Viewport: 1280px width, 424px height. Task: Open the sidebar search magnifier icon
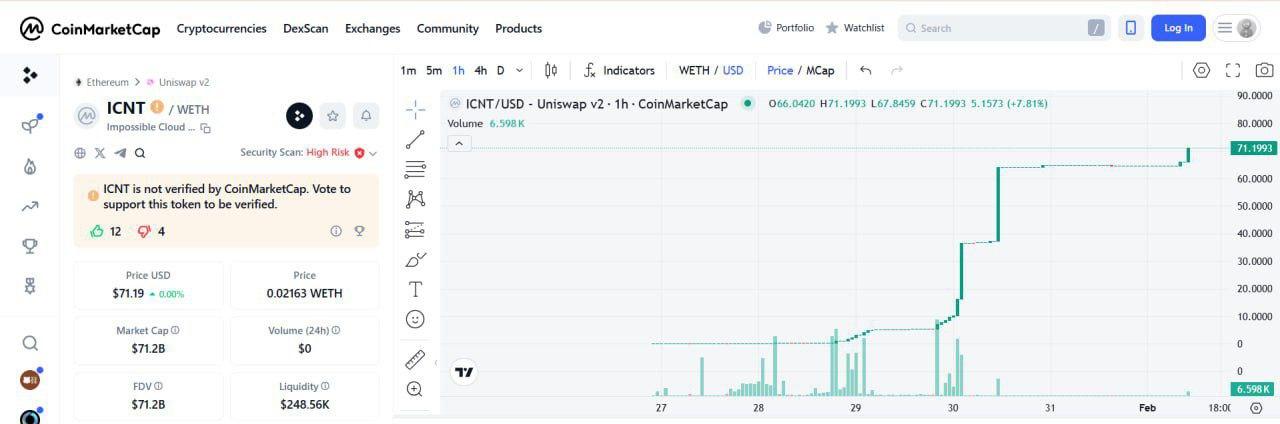tap(30, 343)
